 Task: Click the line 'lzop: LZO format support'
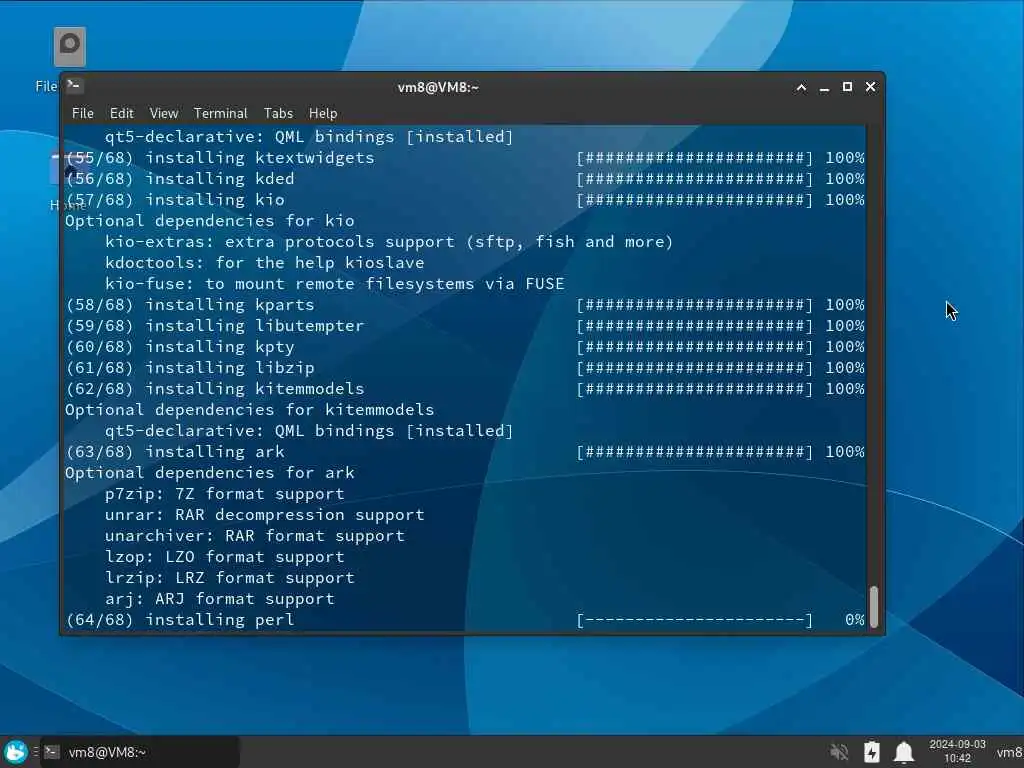click(x=225, y=557)
